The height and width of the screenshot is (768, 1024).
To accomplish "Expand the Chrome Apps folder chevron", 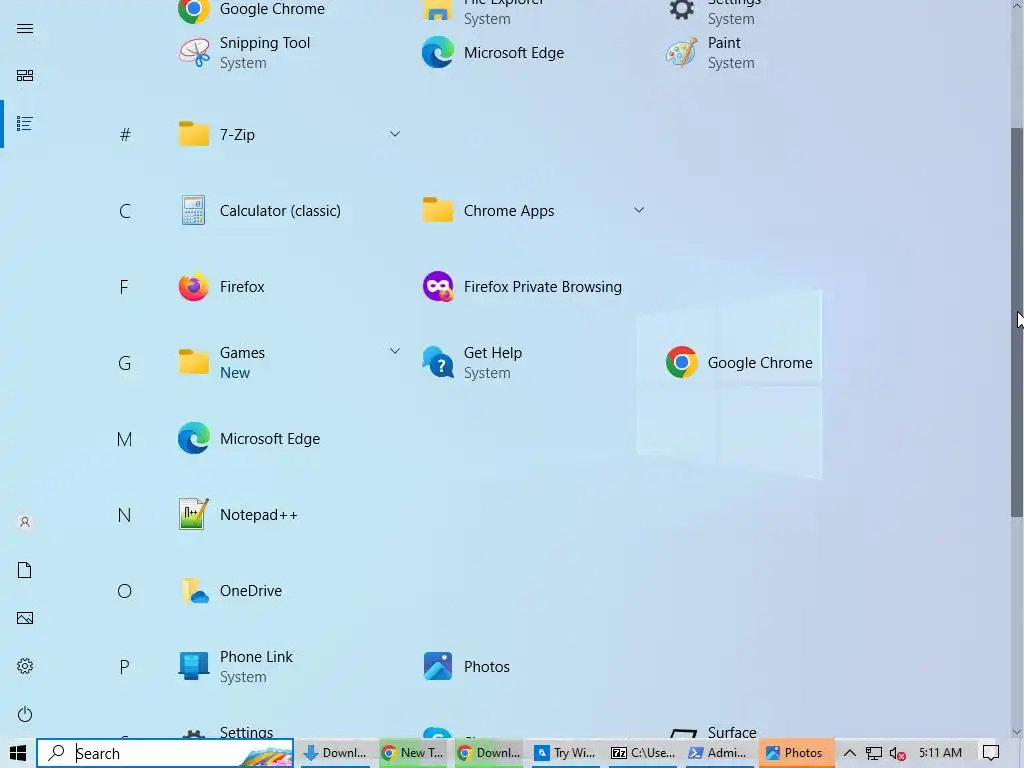I will pyautogui.click(x=639, y=210).
